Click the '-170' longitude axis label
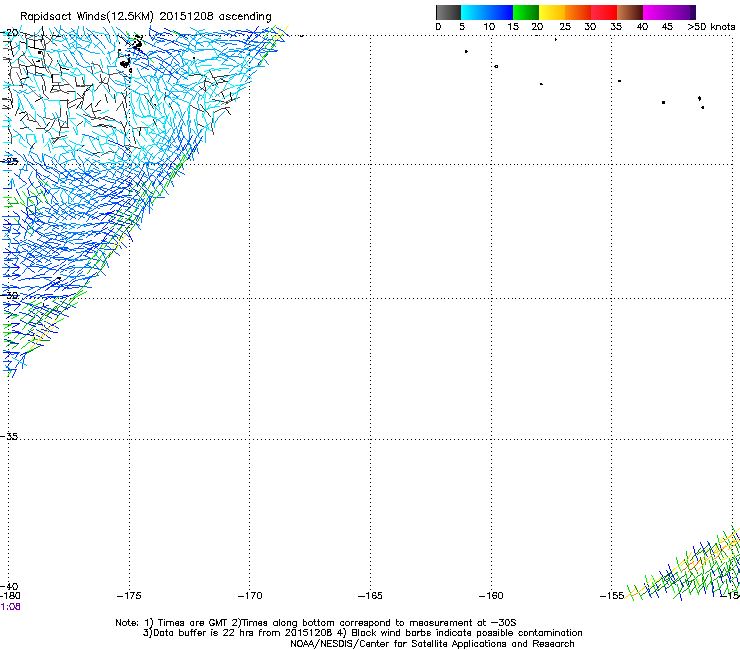The height and width of the screenshot is (650, 740). (250, 596)
